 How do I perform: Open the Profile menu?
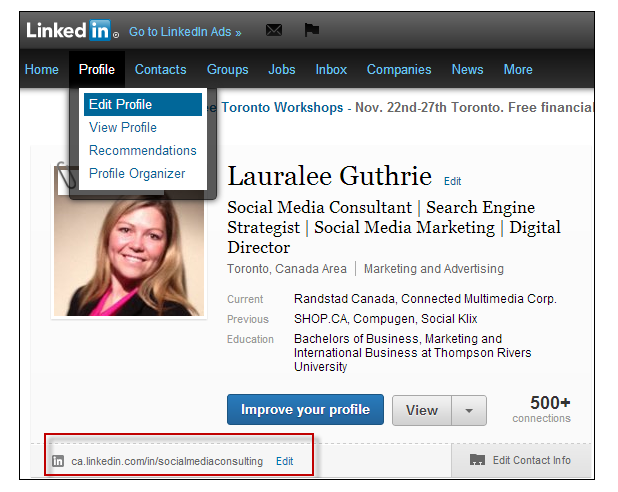pyautogui.click(x=97, y=69)
